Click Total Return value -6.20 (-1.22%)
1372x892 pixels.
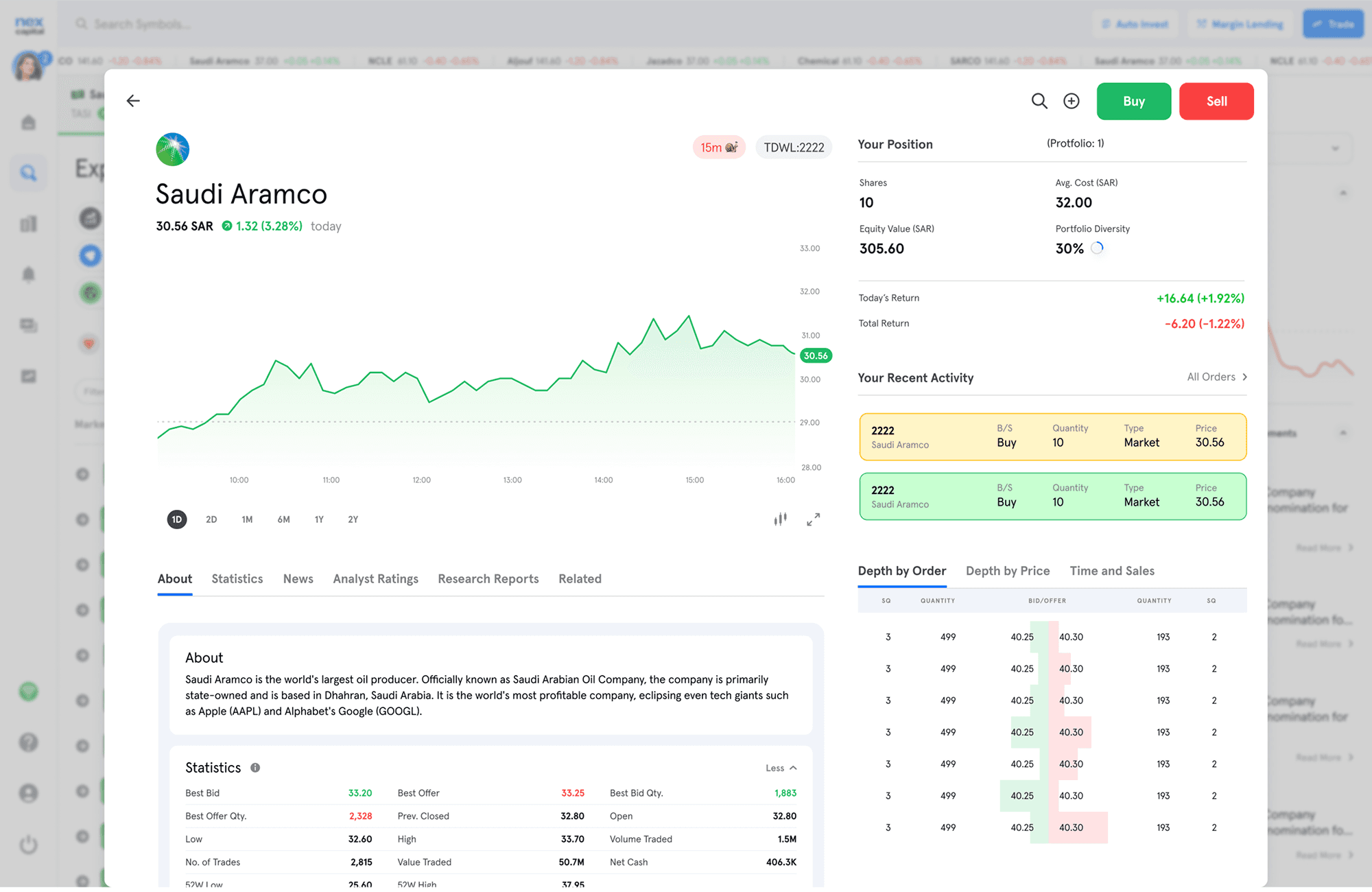[1205, 324]
